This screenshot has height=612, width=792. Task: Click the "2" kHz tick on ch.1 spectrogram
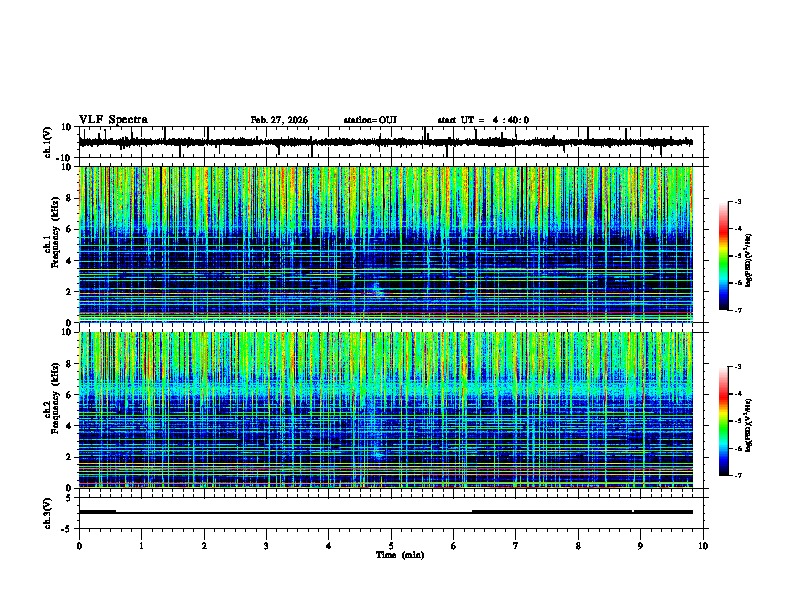(x=69, y=292)
